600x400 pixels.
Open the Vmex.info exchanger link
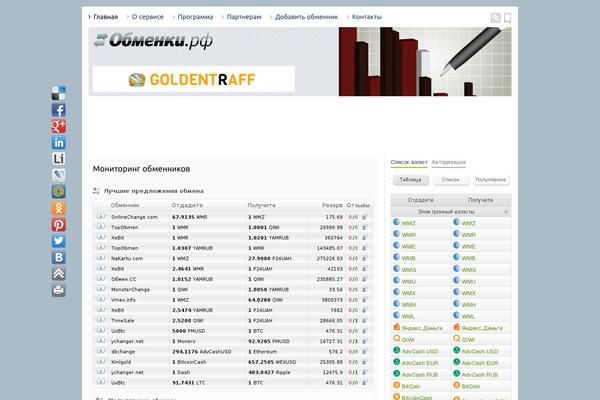coord(123,300)
